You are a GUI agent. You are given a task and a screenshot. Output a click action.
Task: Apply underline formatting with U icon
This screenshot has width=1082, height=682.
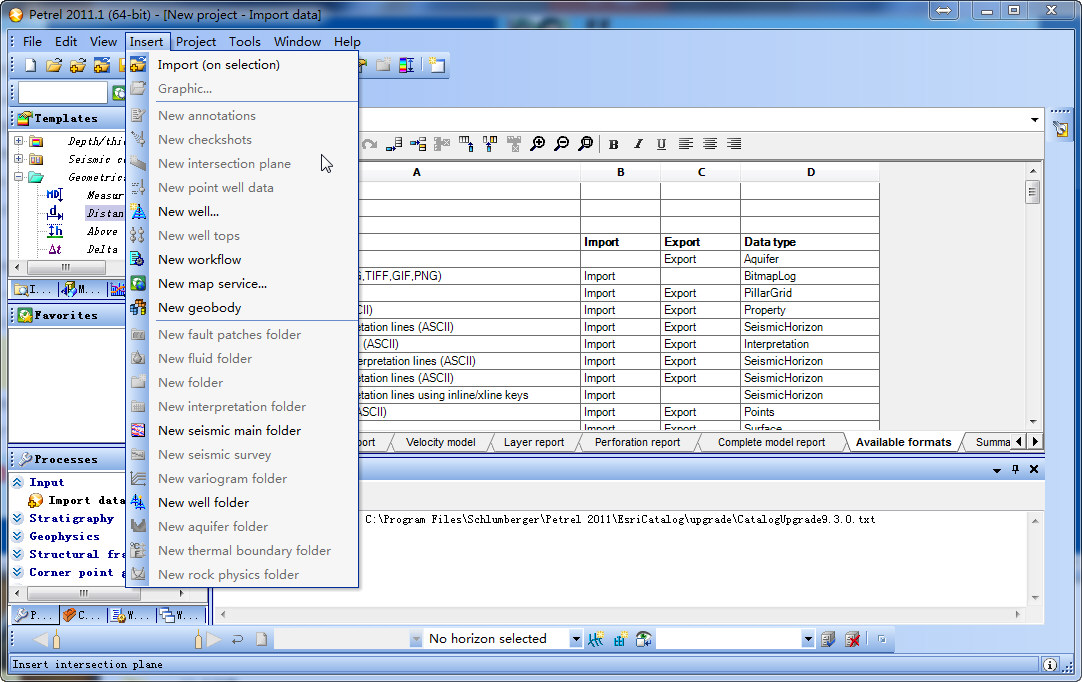(661, 144)
